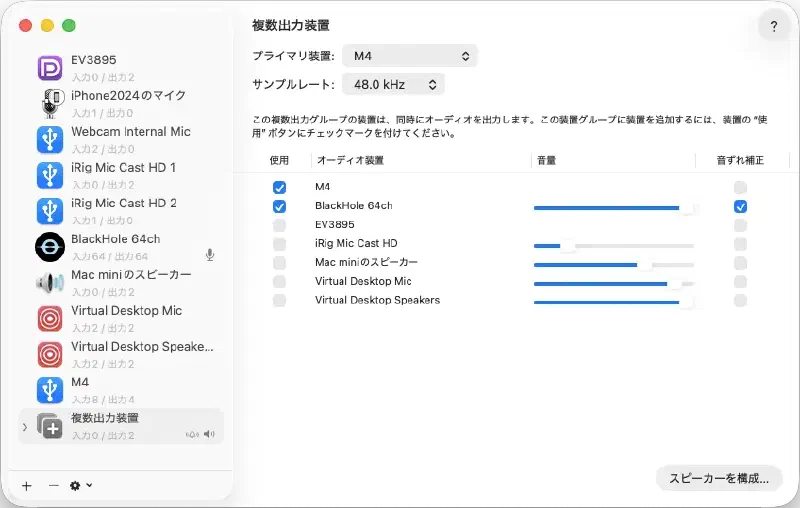Click the 使用 column header
The height and width of the screenshot is (508, 800).
click(279, 160)
